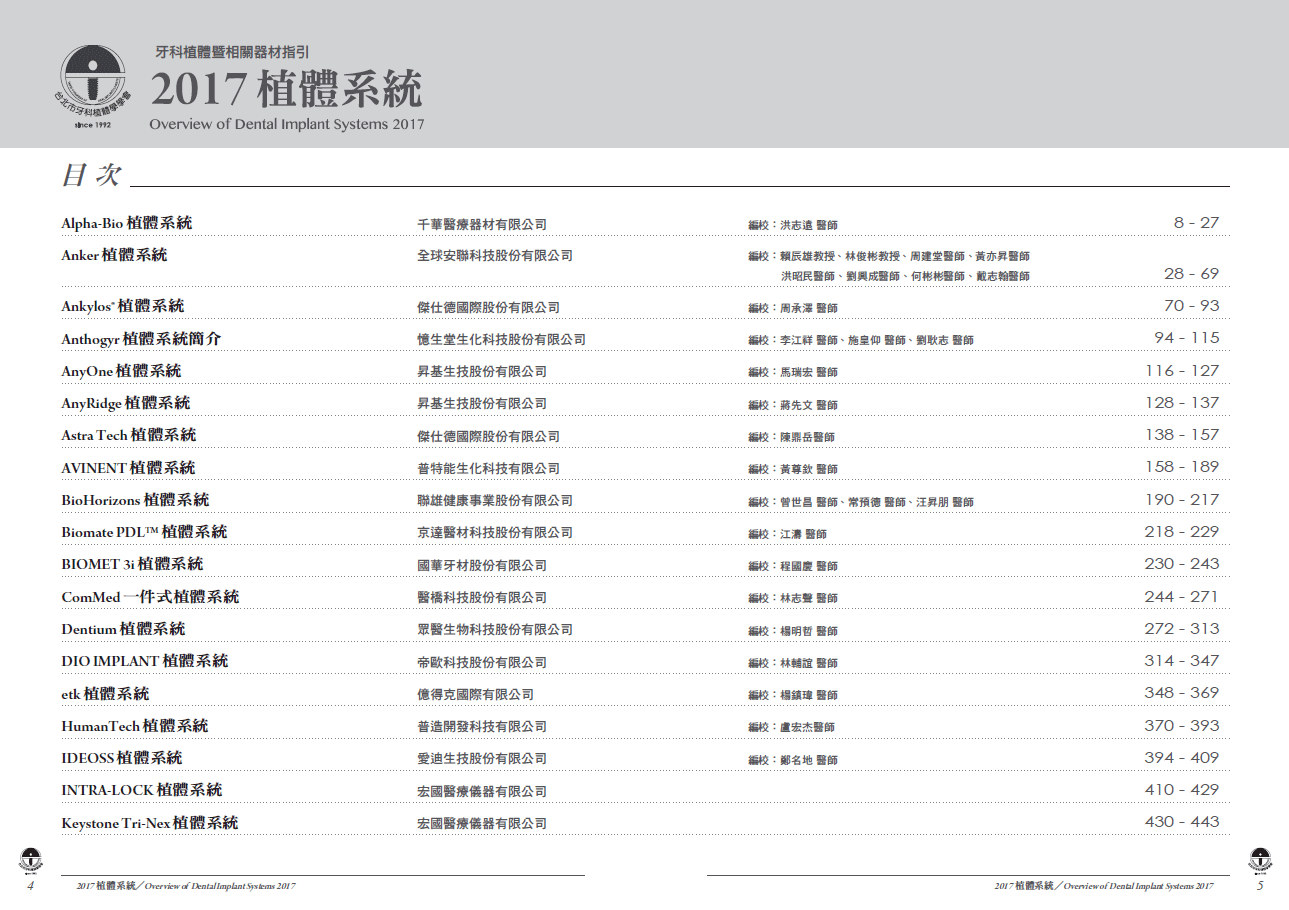The height and width of the screenshot is (910, 1289).
Task: Click page range '94 - 115'
Action: point(1187,338)
